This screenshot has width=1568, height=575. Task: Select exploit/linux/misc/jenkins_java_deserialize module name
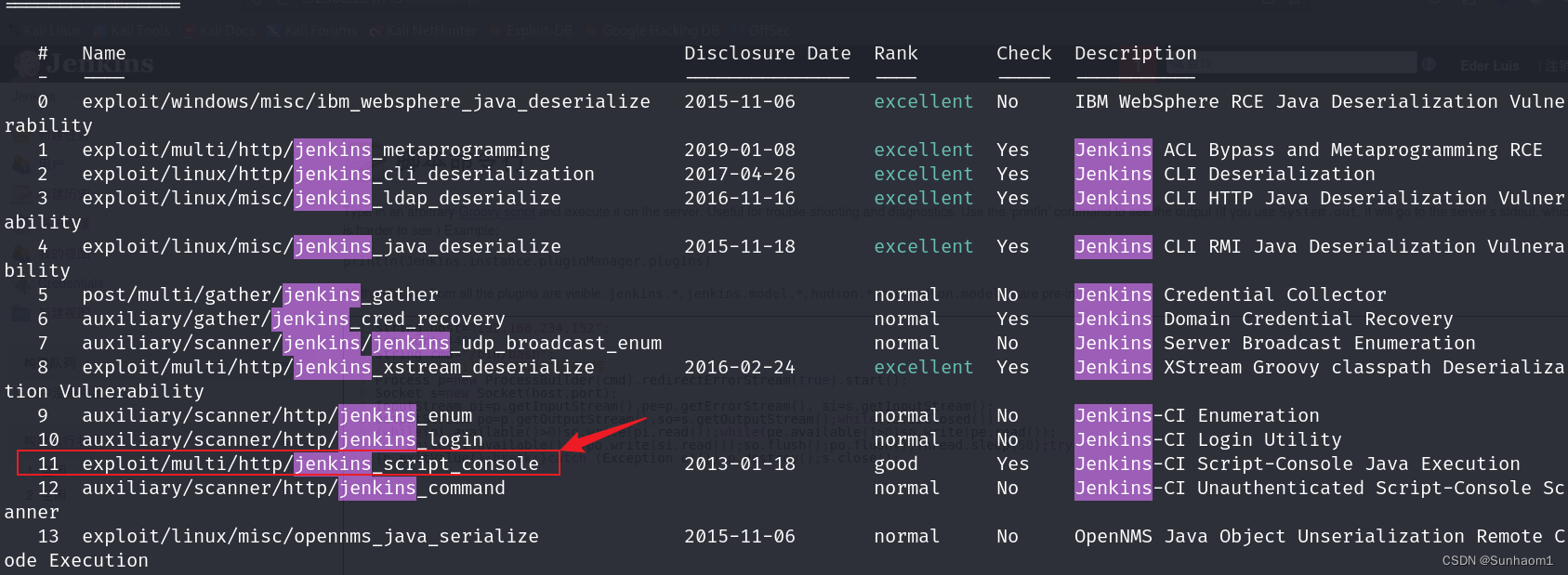coord(322,246)
